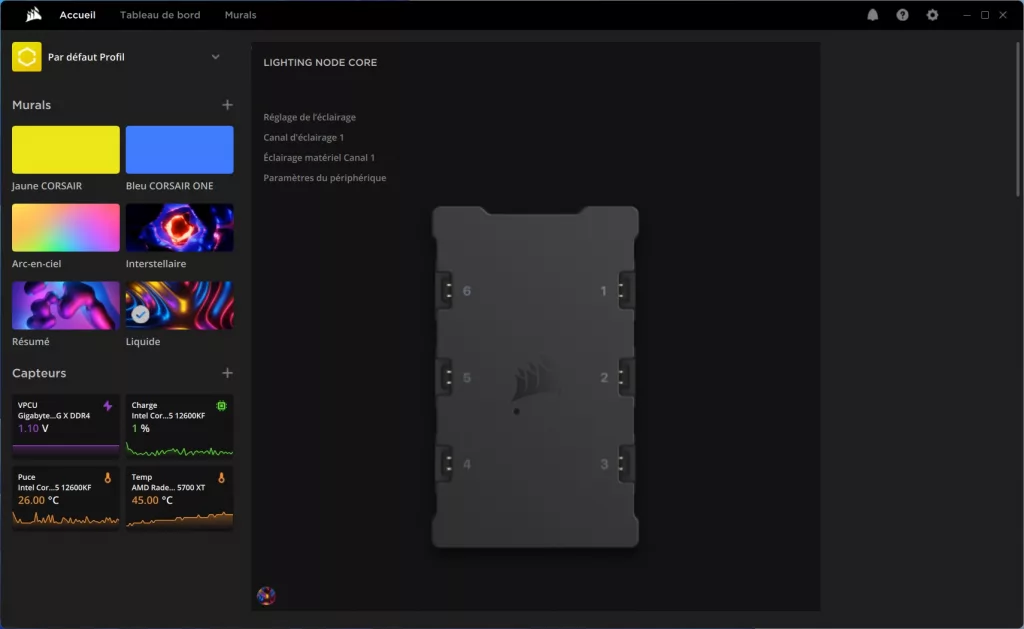Select port 3 connector on the node
Image resolution: width=1024 pixels, height=629 pixels.
[x=626, y=464]
